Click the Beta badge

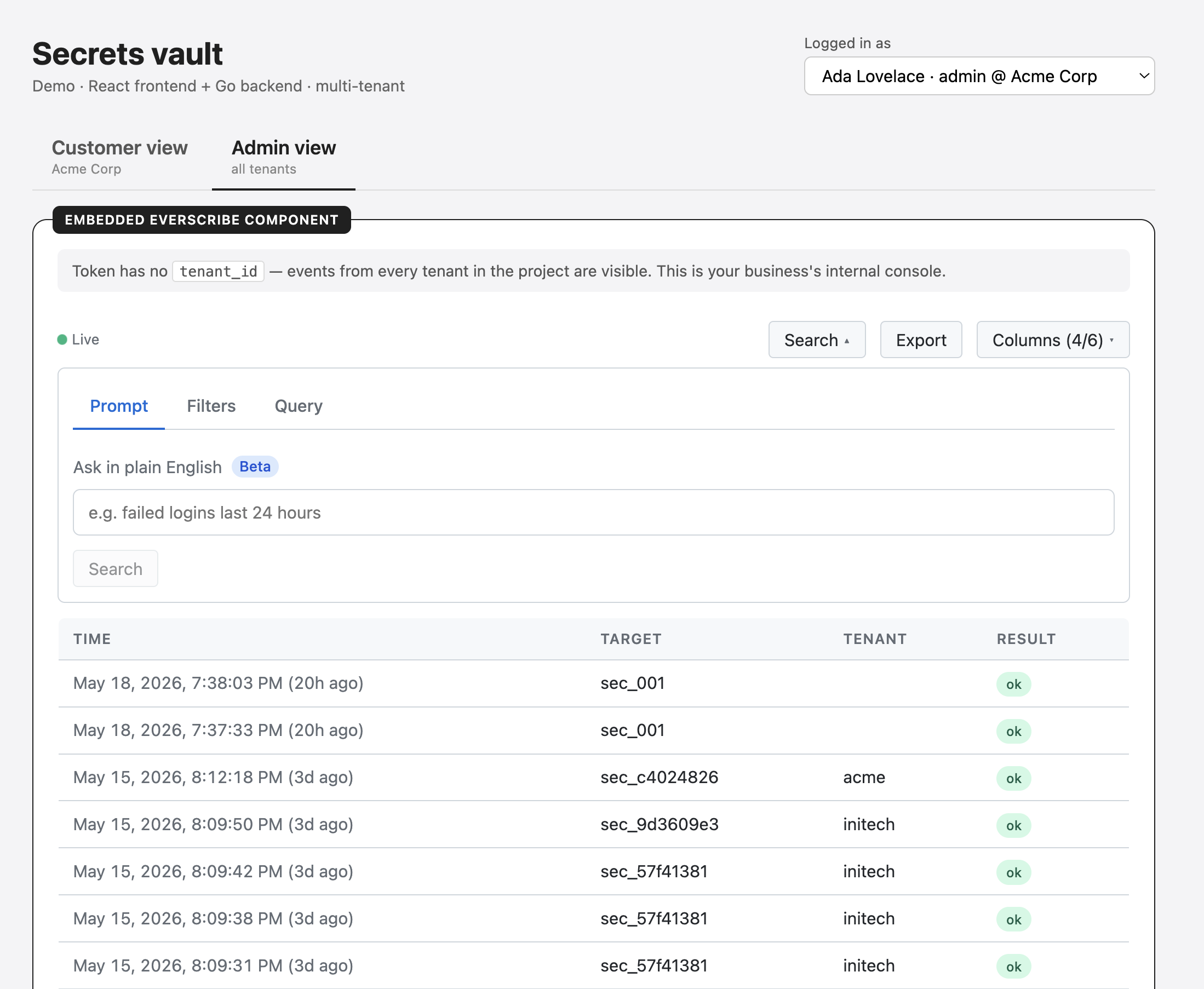(255, 467)
